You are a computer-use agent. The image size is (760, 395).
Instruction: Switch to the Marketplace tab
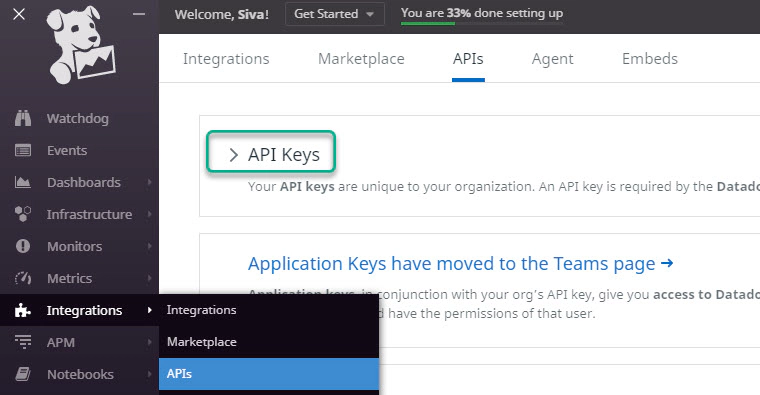click(361, 59)
